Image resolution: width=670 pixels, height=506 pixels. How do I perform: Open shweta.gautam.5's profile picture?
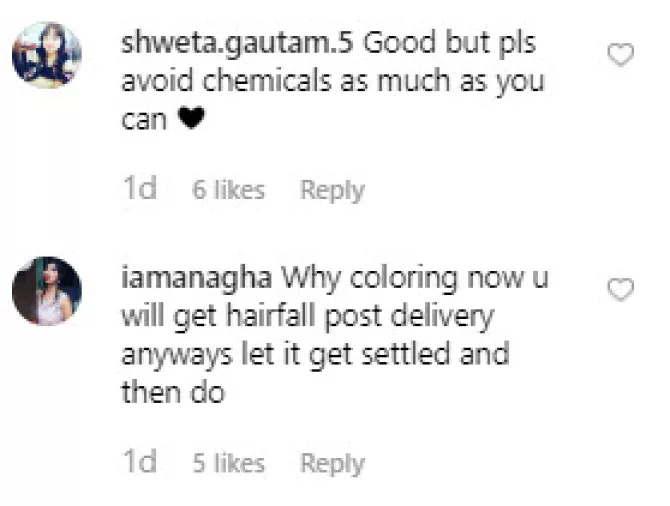point(47,56)
